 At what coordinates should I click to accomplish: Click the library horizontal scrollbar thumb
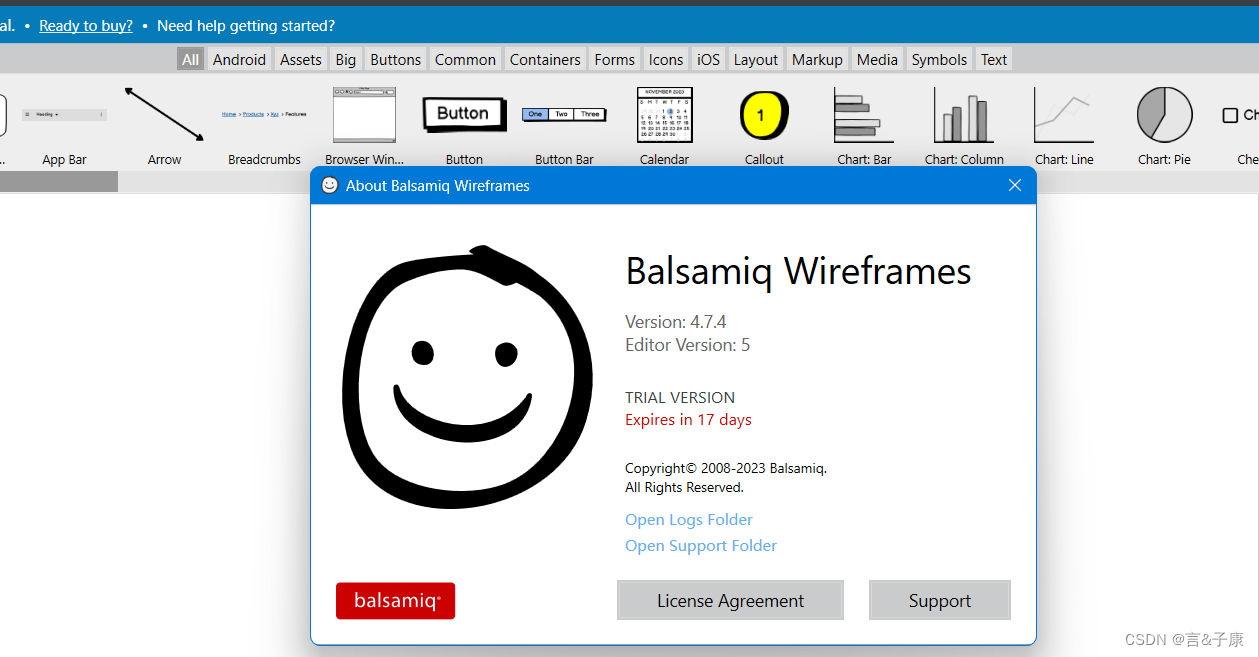click(59, 182)
